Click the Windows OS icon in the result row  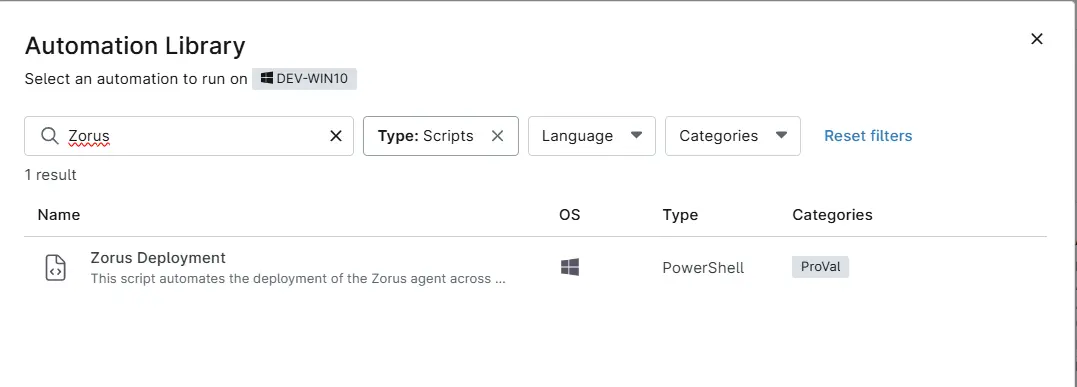coord(569,267)
